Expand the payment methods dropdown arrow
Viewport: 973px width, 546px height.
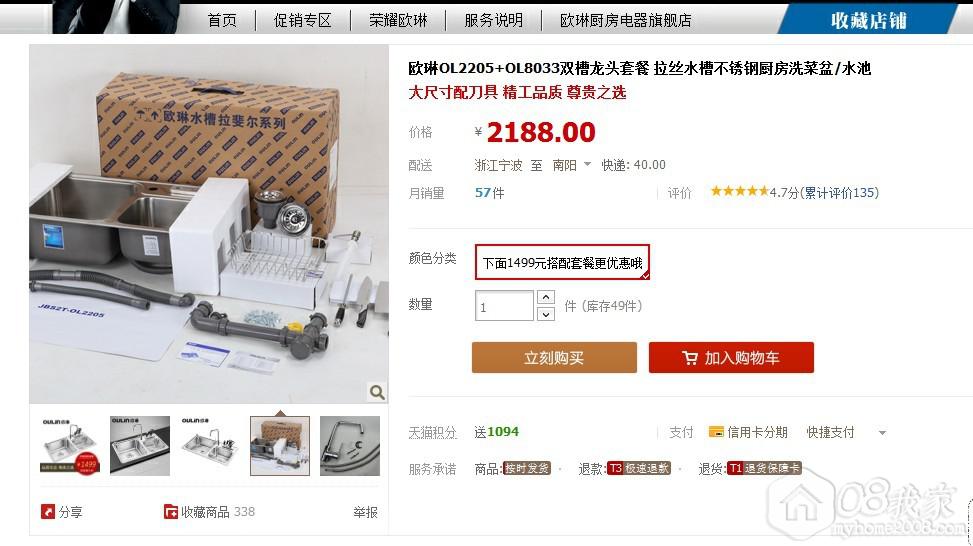[882, 432]
